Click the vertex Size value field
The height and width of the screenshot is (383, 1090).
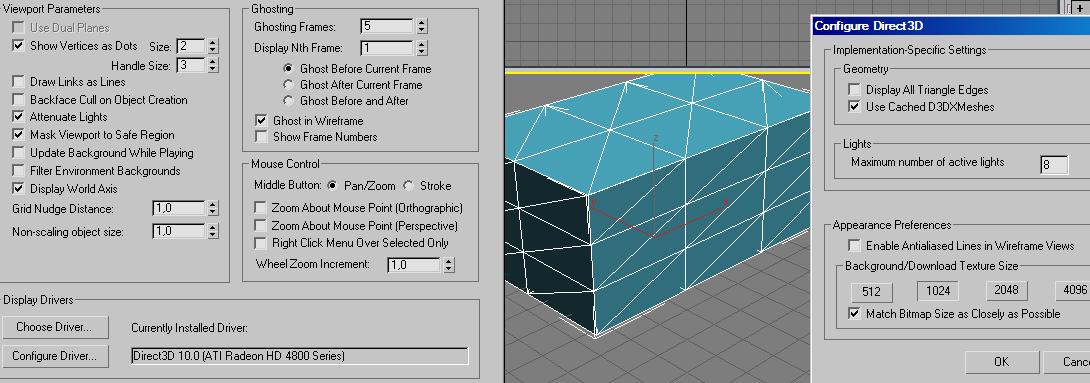point(190,47)
